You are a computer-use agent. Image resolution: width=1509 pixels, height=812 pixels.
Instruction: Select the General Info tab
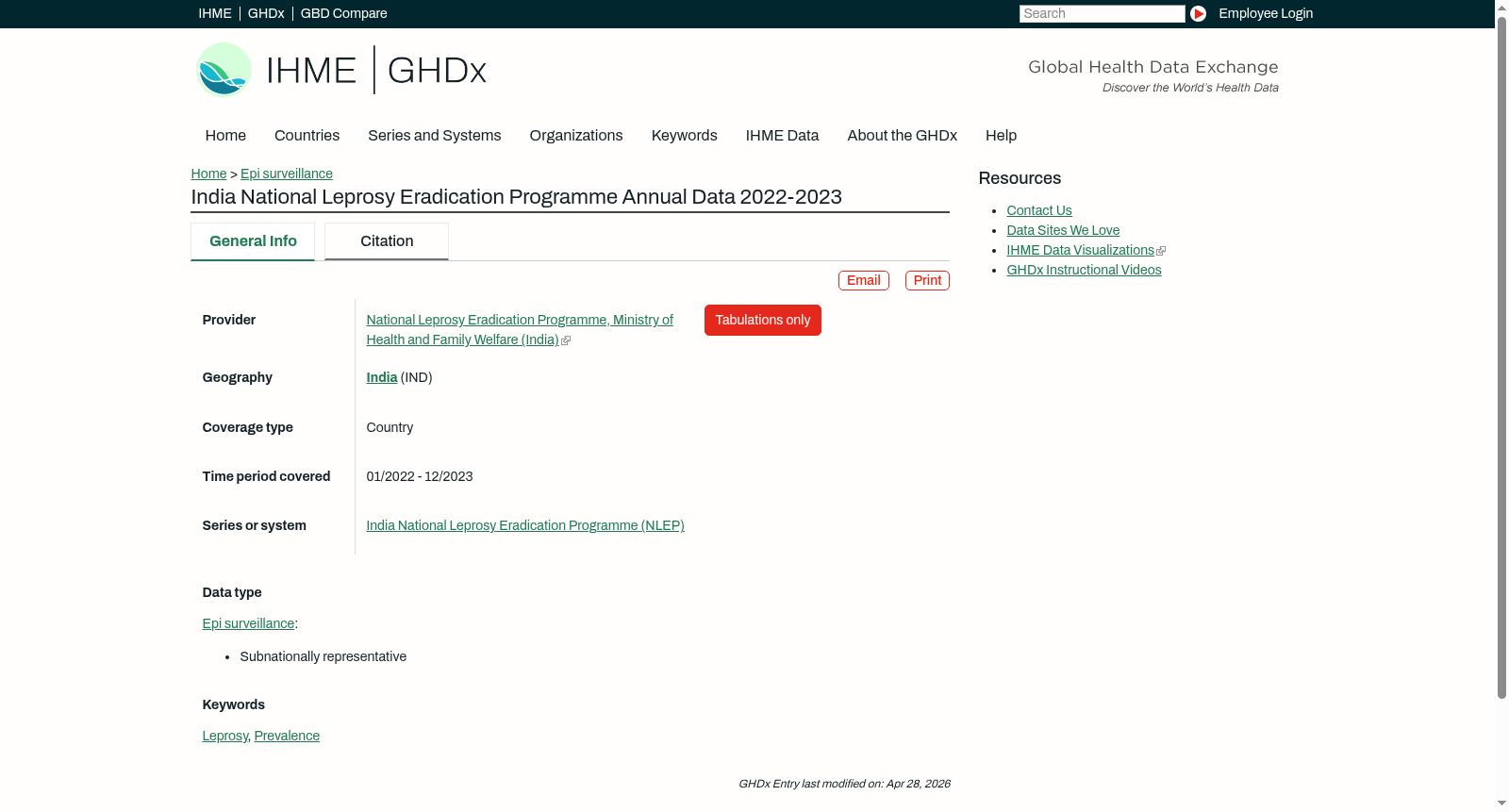point(253,241)
